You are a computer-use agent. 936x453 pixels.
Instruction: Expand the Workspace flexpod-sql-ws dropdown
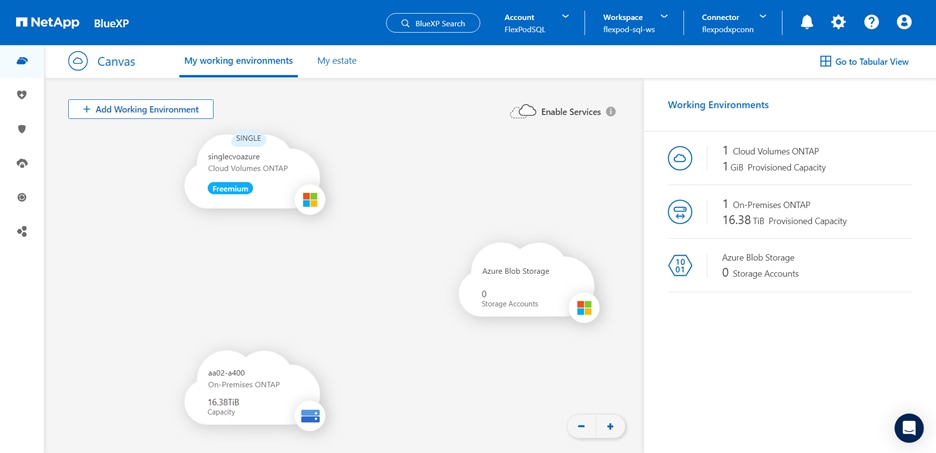pyautogui.click(x=635, y=23)
